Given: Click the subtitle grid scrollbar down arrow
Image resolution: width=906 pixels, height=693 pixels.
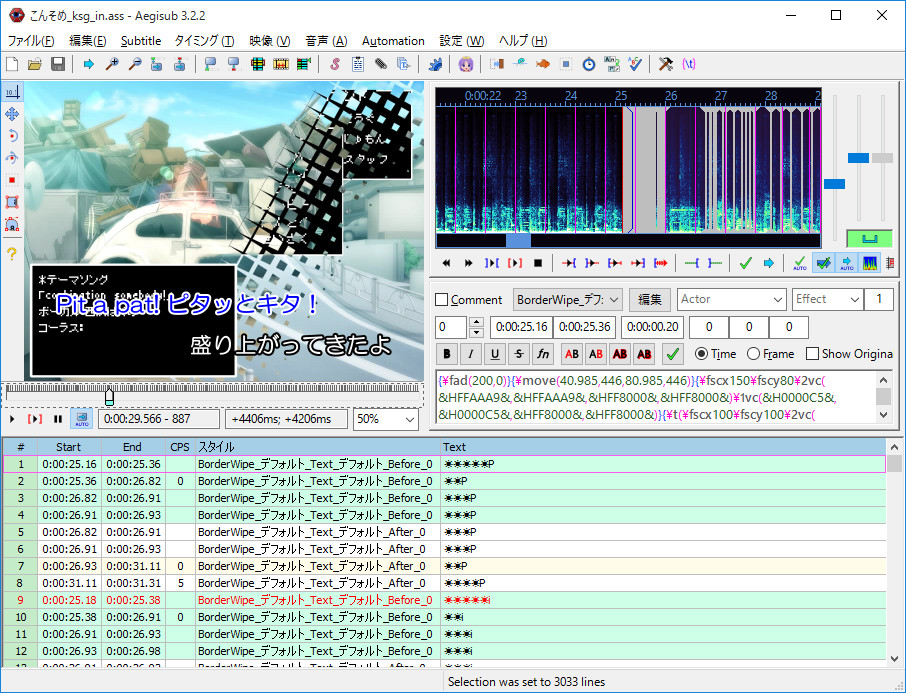Looking at the screenshot, I should [894, 658].
